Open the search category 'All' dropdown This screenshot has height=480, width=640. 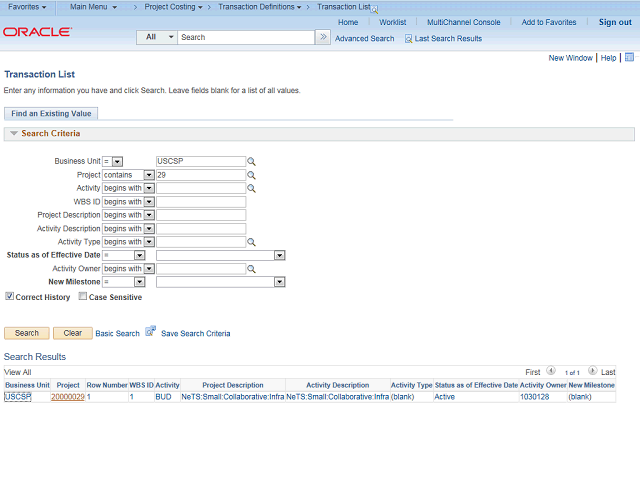coord(157,37)
